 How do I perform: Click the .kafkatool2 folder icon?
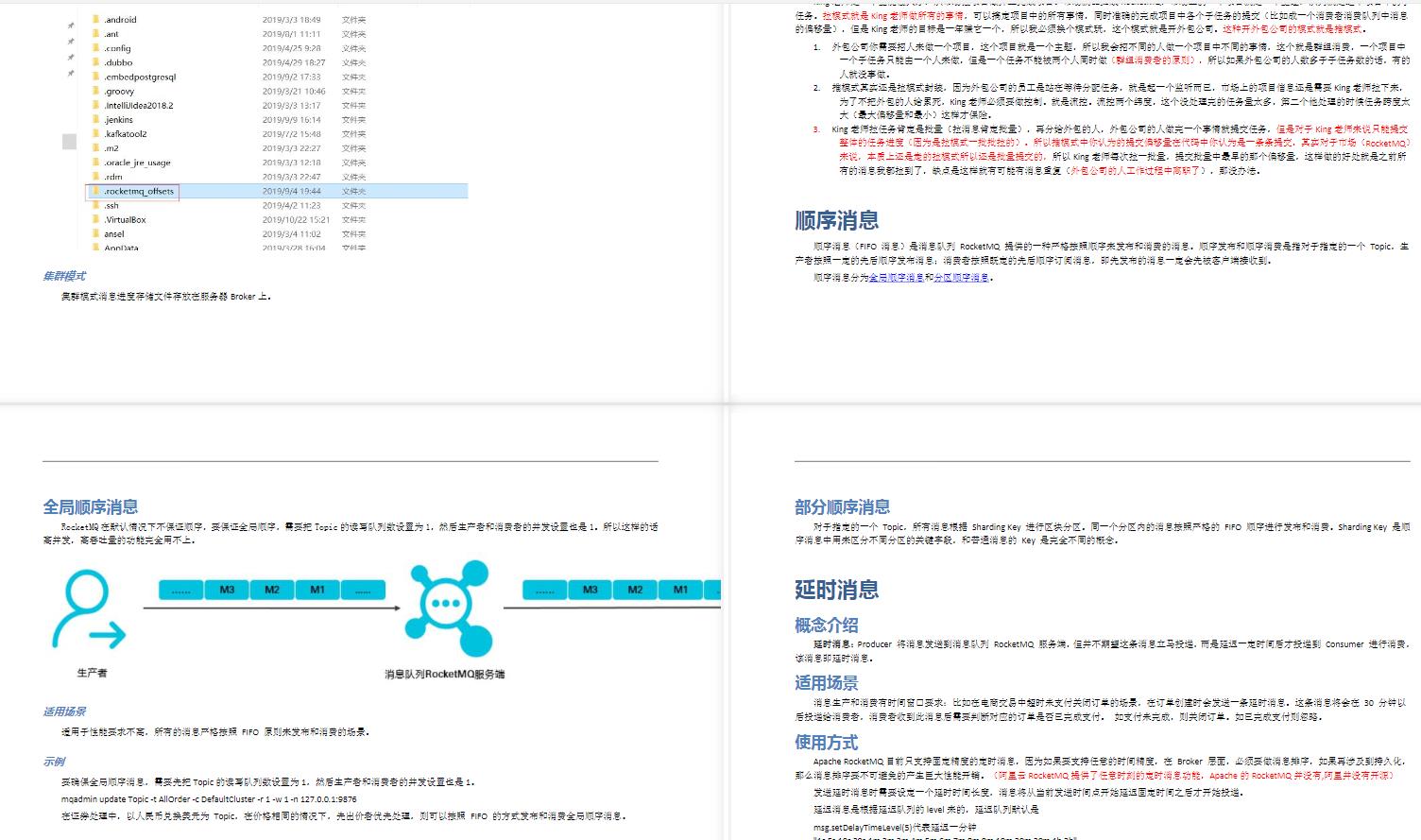[96, 133]
